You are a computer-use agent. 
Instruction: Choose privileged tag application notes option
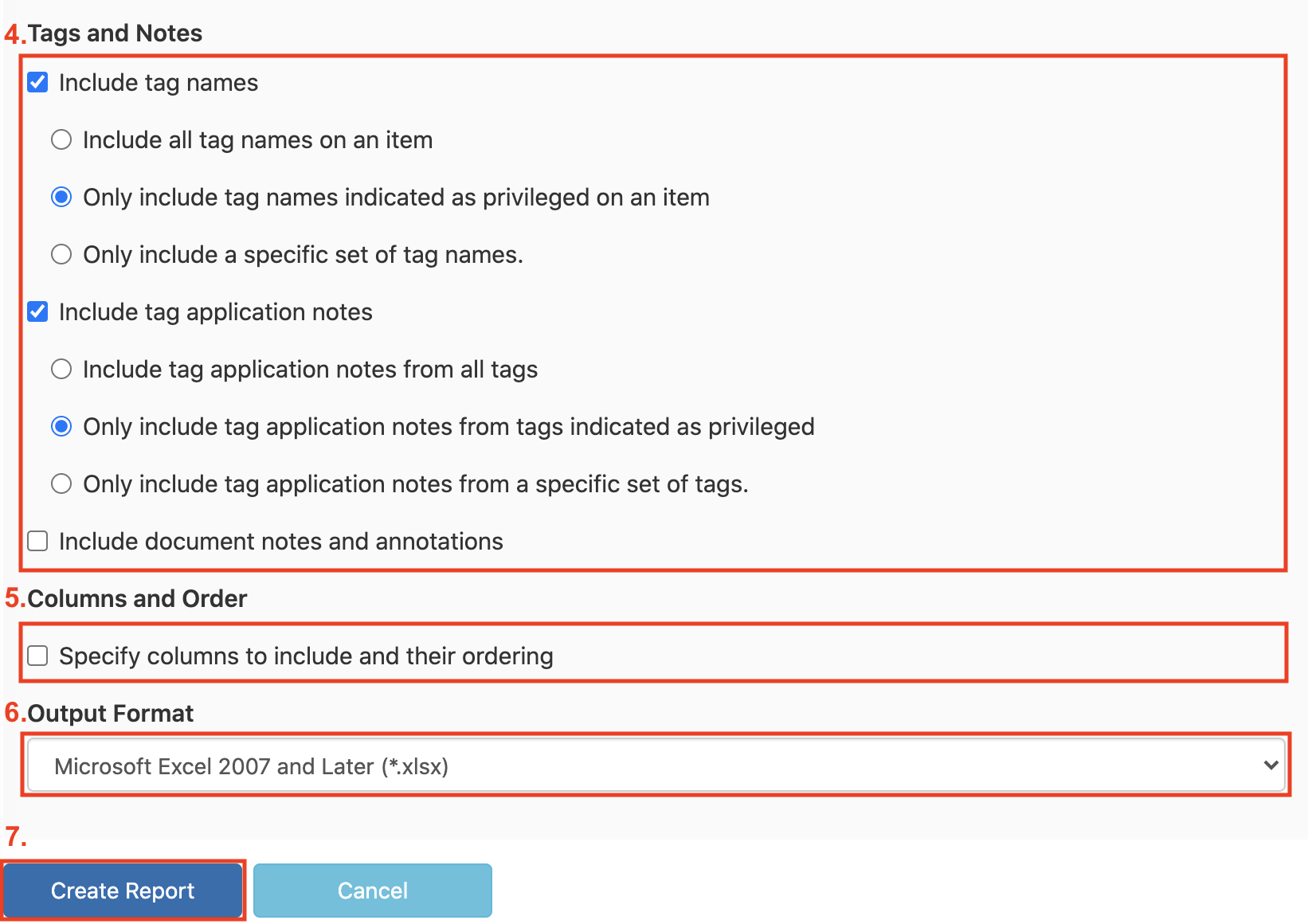(61, 426)
